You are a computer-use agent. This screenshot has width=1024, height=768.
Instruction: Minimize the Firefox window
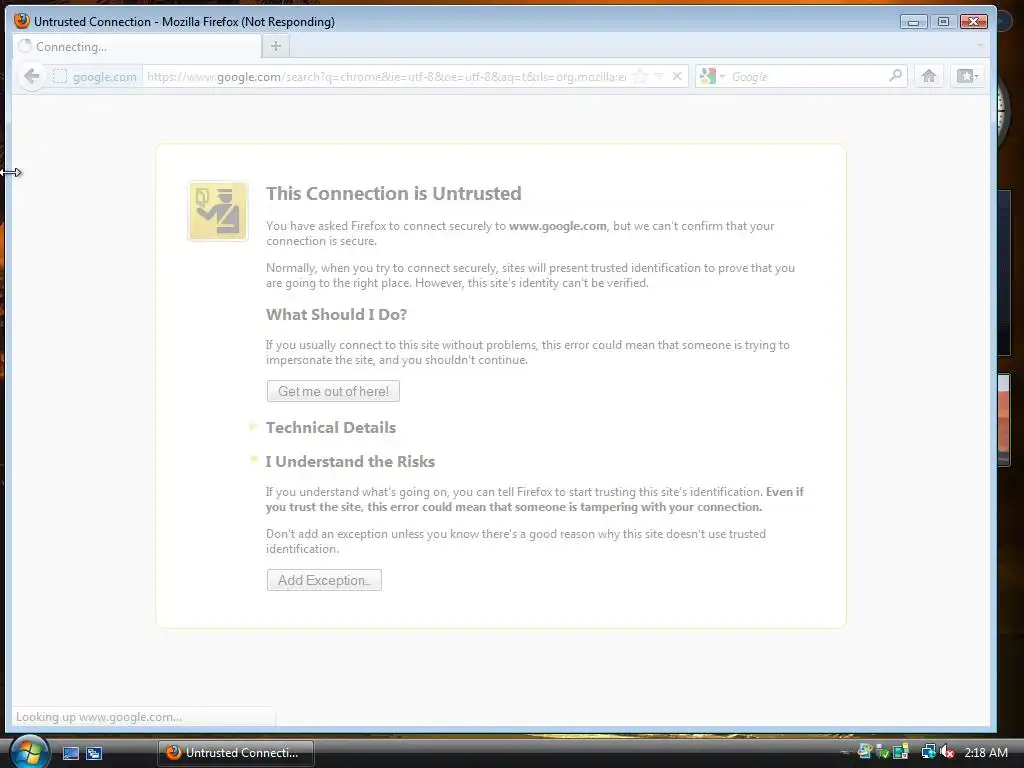913,22
